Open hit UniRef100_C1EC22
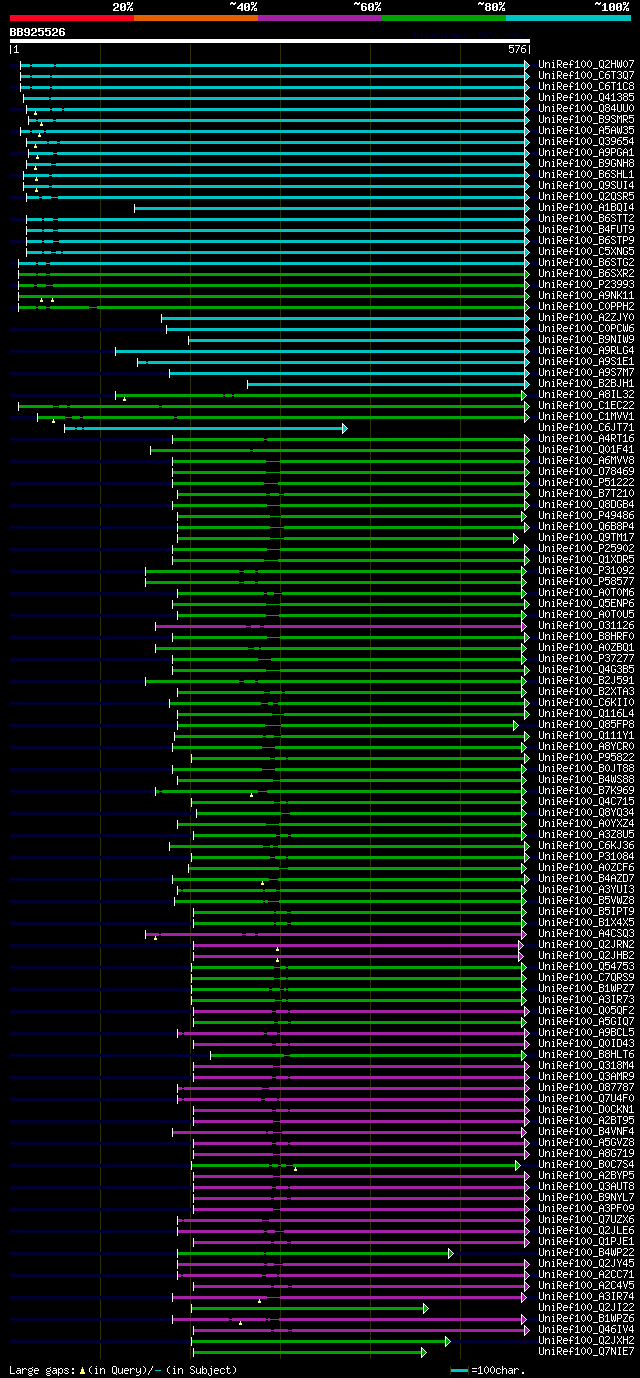640x1378 pixels. point(586,405)
